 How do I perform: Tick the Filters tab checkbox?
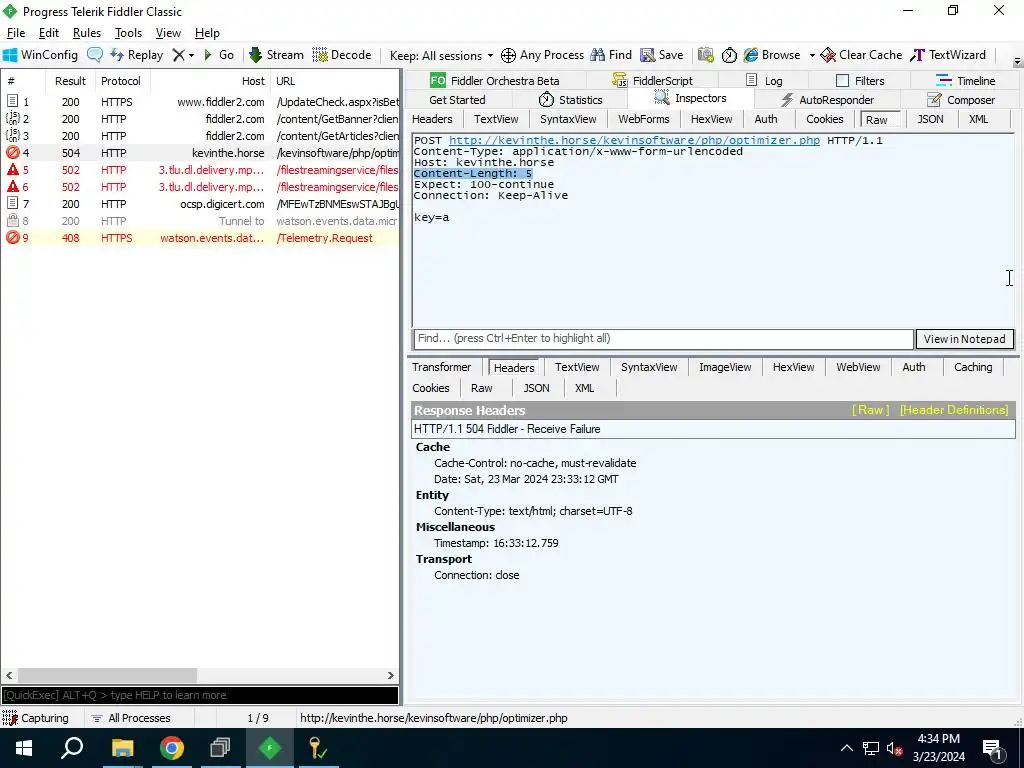tap(842, 80)
